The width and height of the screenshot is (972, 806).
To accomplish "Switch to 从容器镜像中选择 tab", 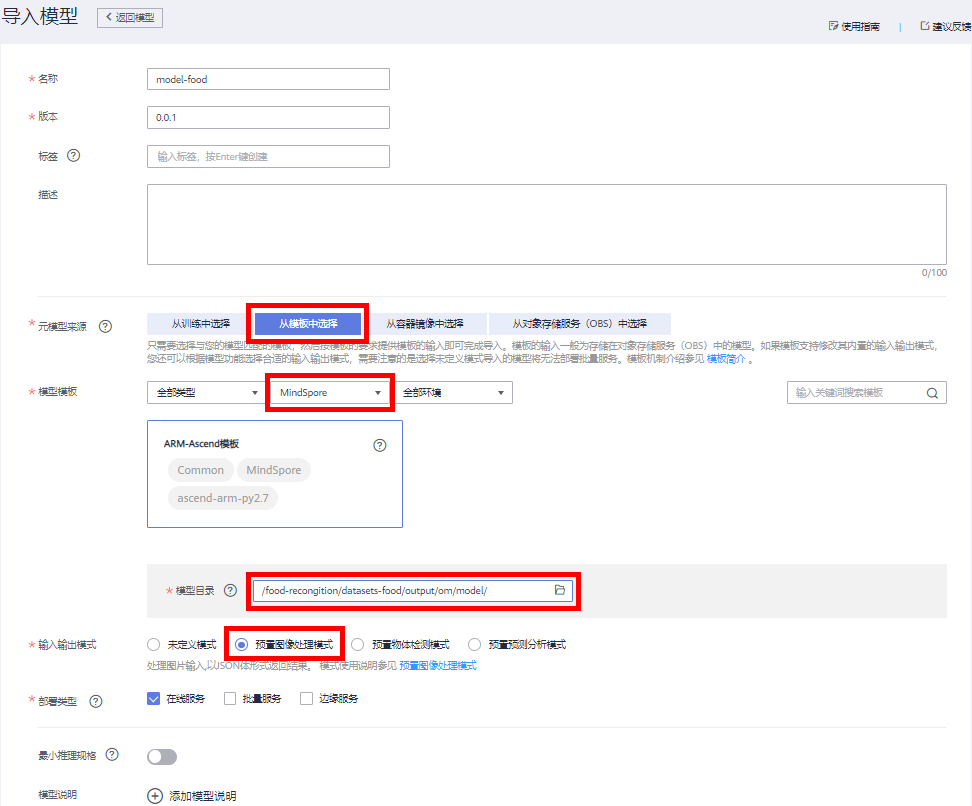I will point(425,324).
